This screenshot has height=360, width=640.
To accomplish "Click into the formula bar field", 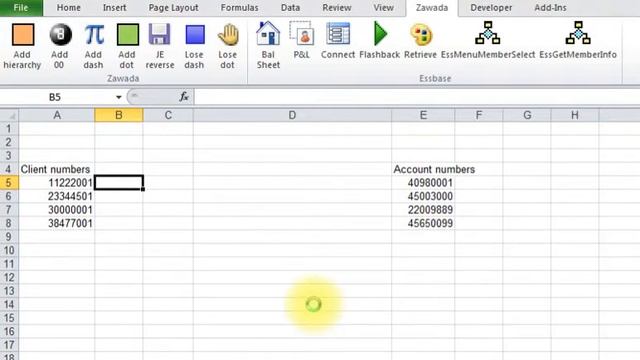I will coord(417,97).
